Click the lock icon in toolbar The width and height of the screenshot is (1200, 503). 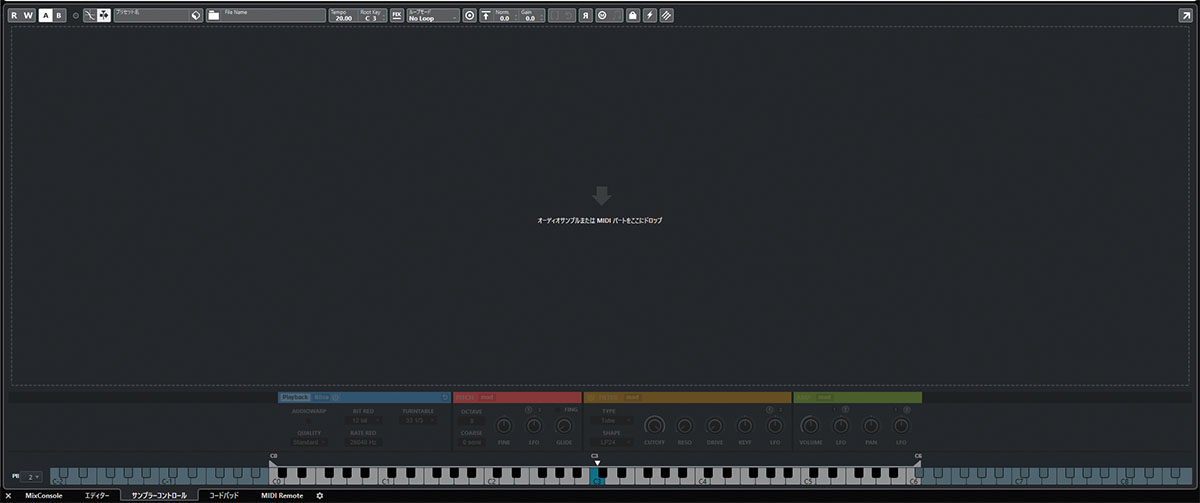pos(635,15)
